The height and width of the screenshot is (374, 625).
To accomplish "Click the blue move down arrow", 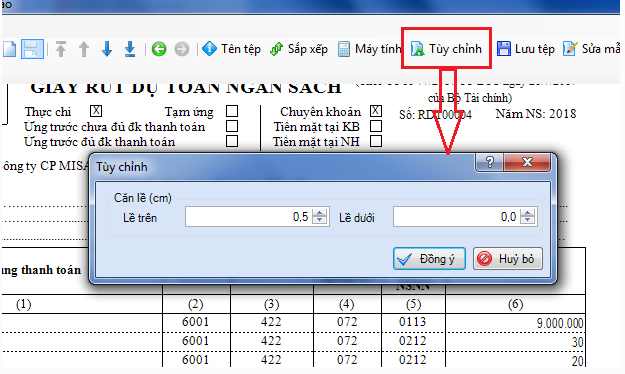I will [106, 49].
